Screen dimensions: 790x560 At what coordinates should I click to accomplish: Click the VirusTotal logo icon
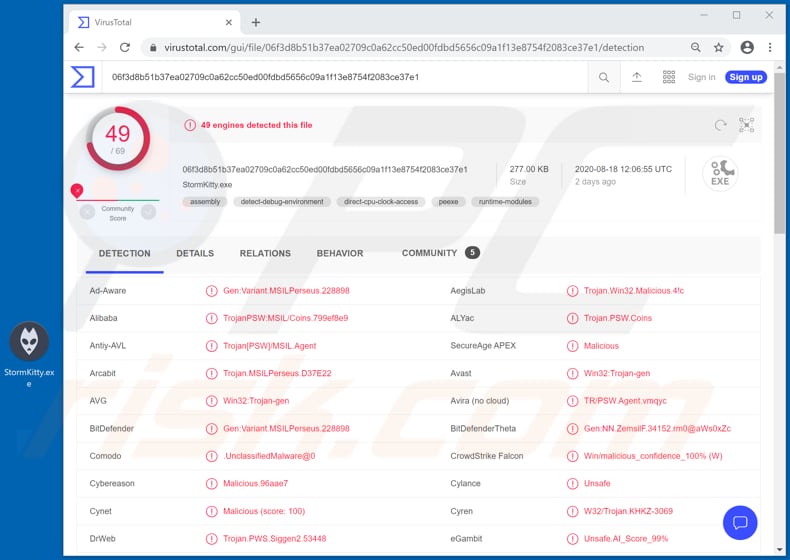[x=83, y=77]
